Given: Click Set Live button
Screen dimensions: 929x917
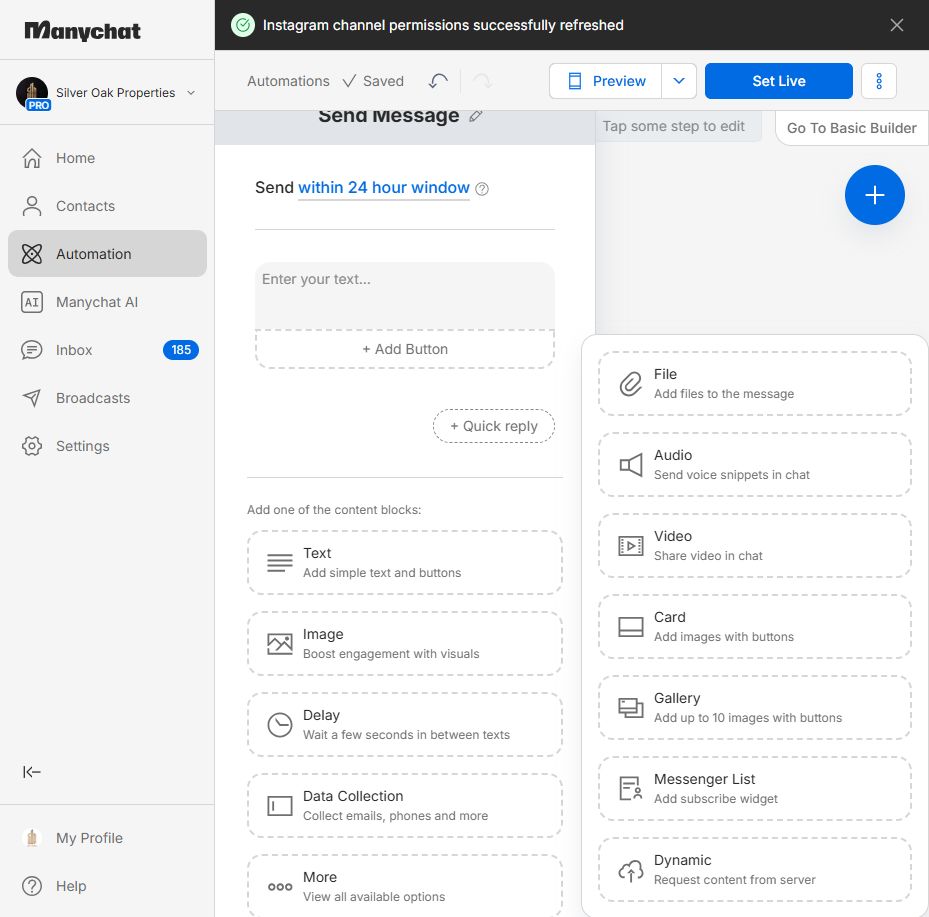Looking at the screenshot, I should [x=779, y=81].
